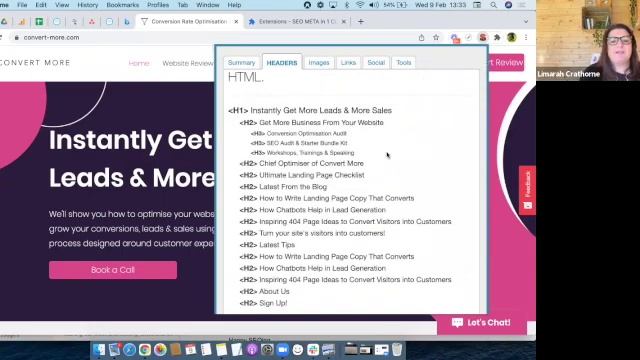640x360 pixels.
Task: Switch to the Images tab
Action: coord(319,62)
